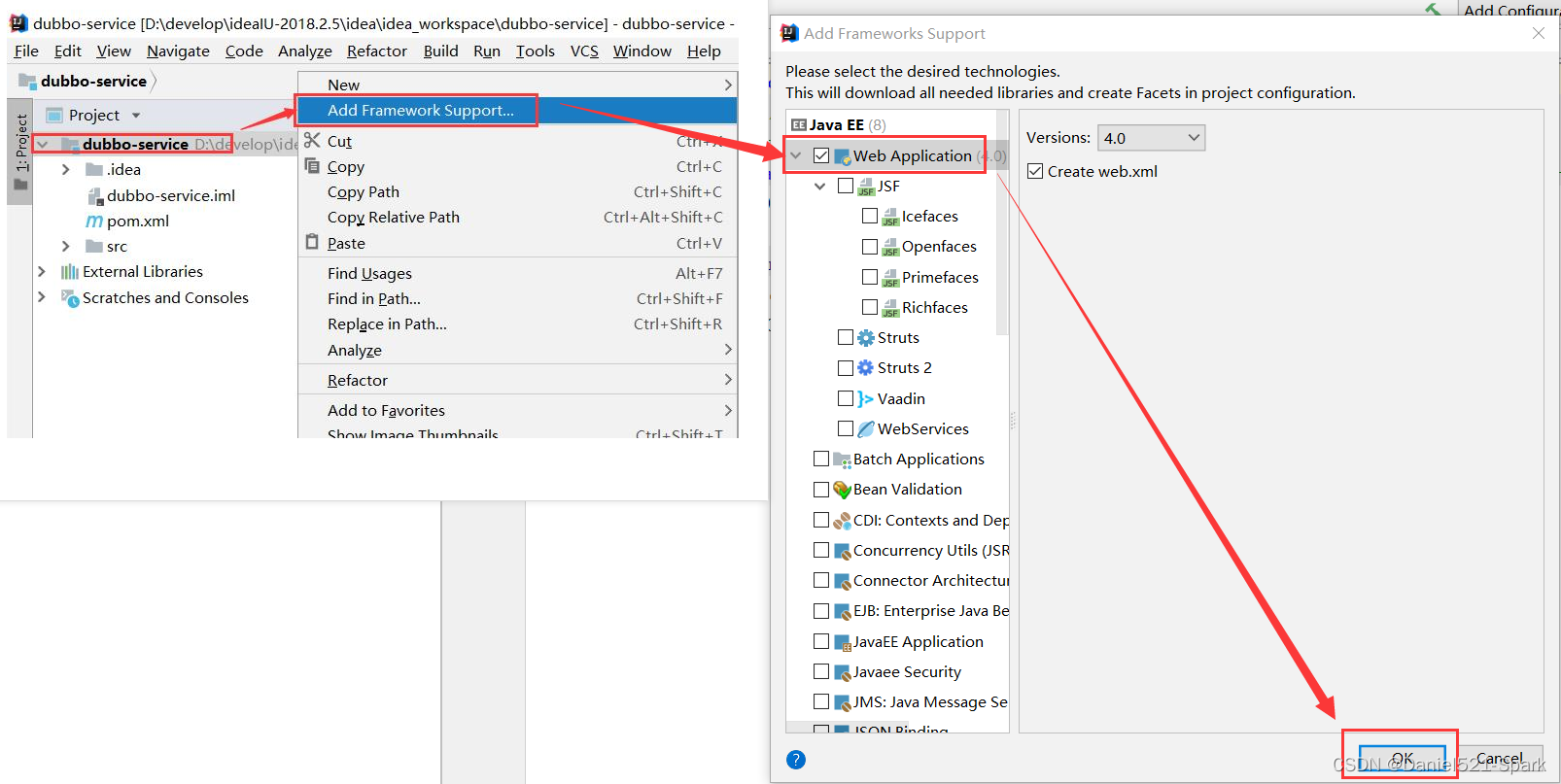
Task: Click the Primefaces JSF icon
Action: pos(890,278)
